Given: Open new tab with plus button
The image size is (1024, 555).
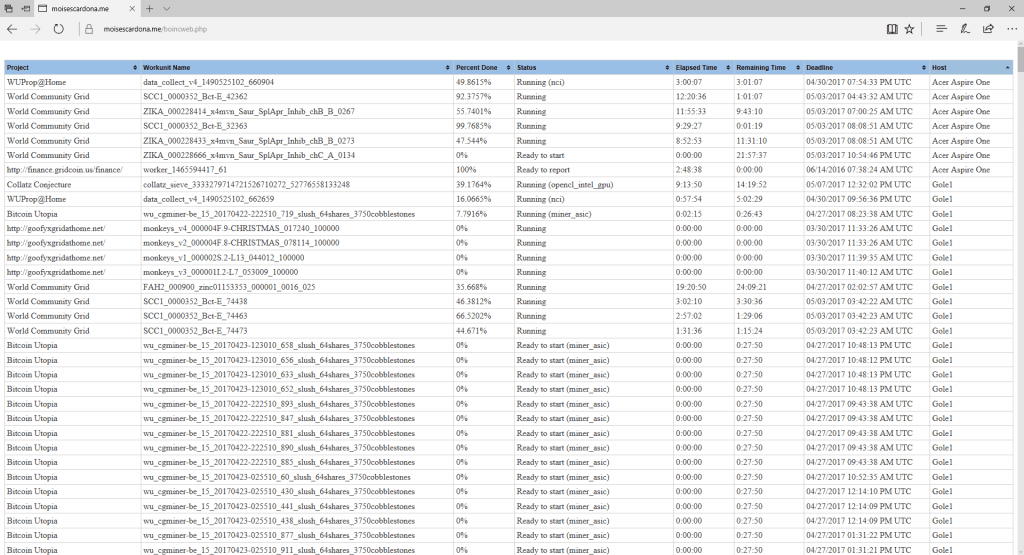Looking at the screenshot, I should [150, 8].
